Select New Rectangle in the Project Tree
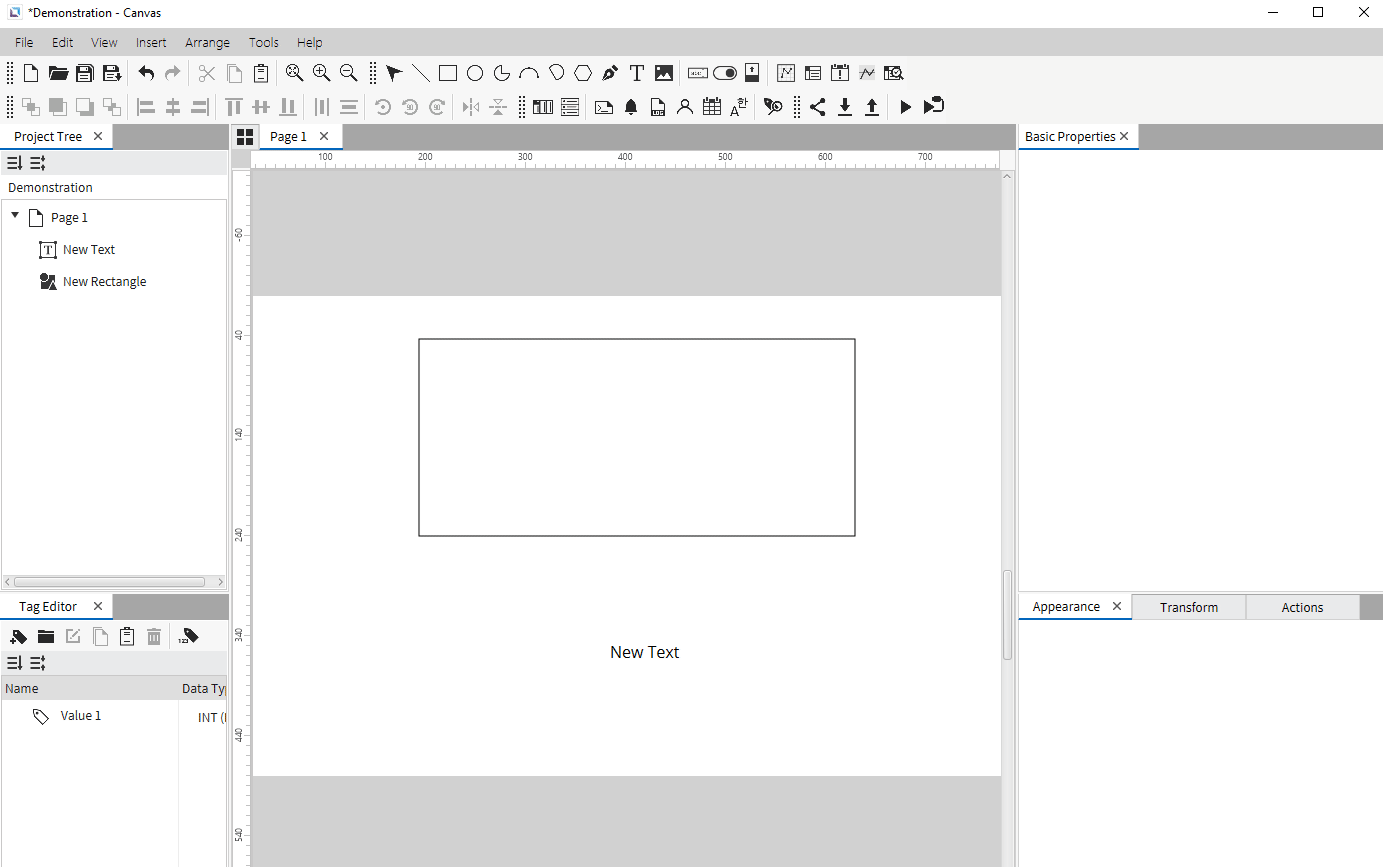1383x867 pixels. (103, 281)
